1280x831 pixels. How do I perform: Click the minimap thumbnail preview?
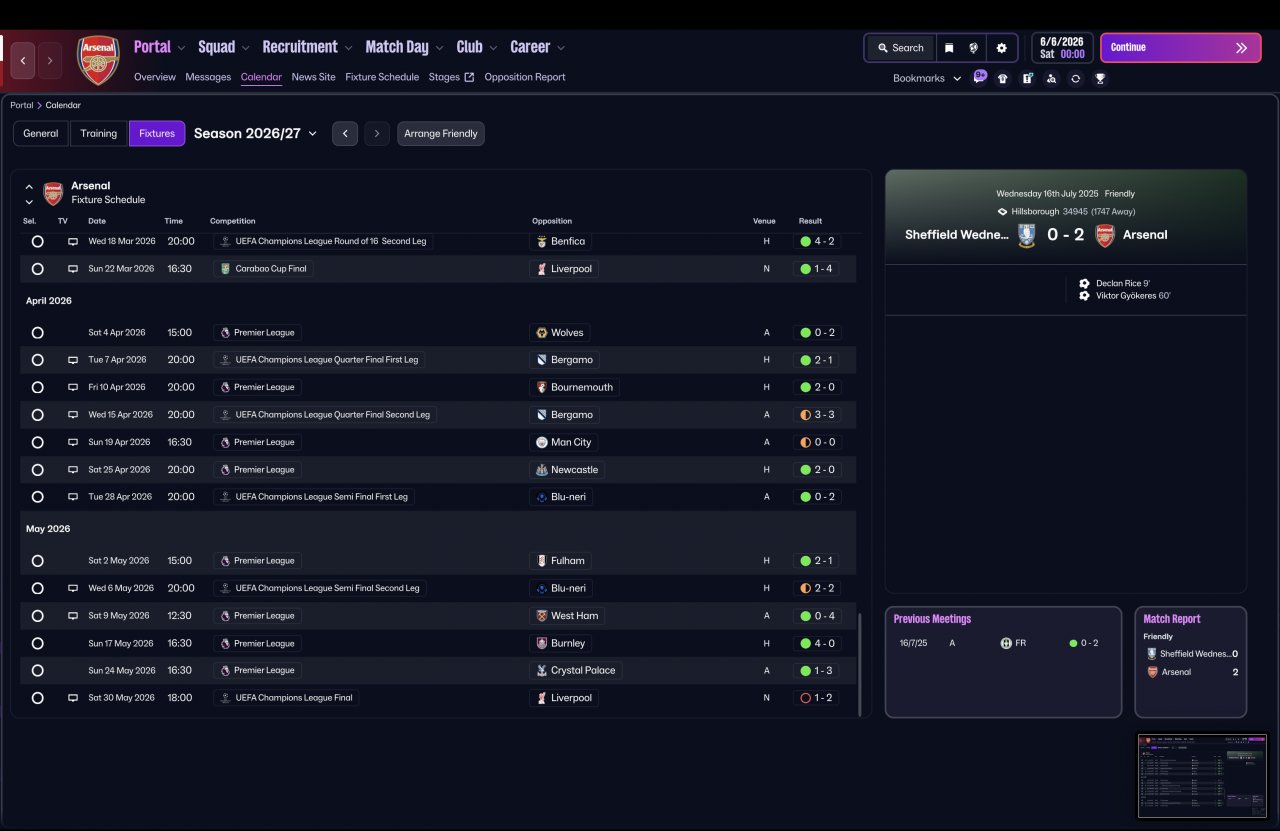(1202, 776)
